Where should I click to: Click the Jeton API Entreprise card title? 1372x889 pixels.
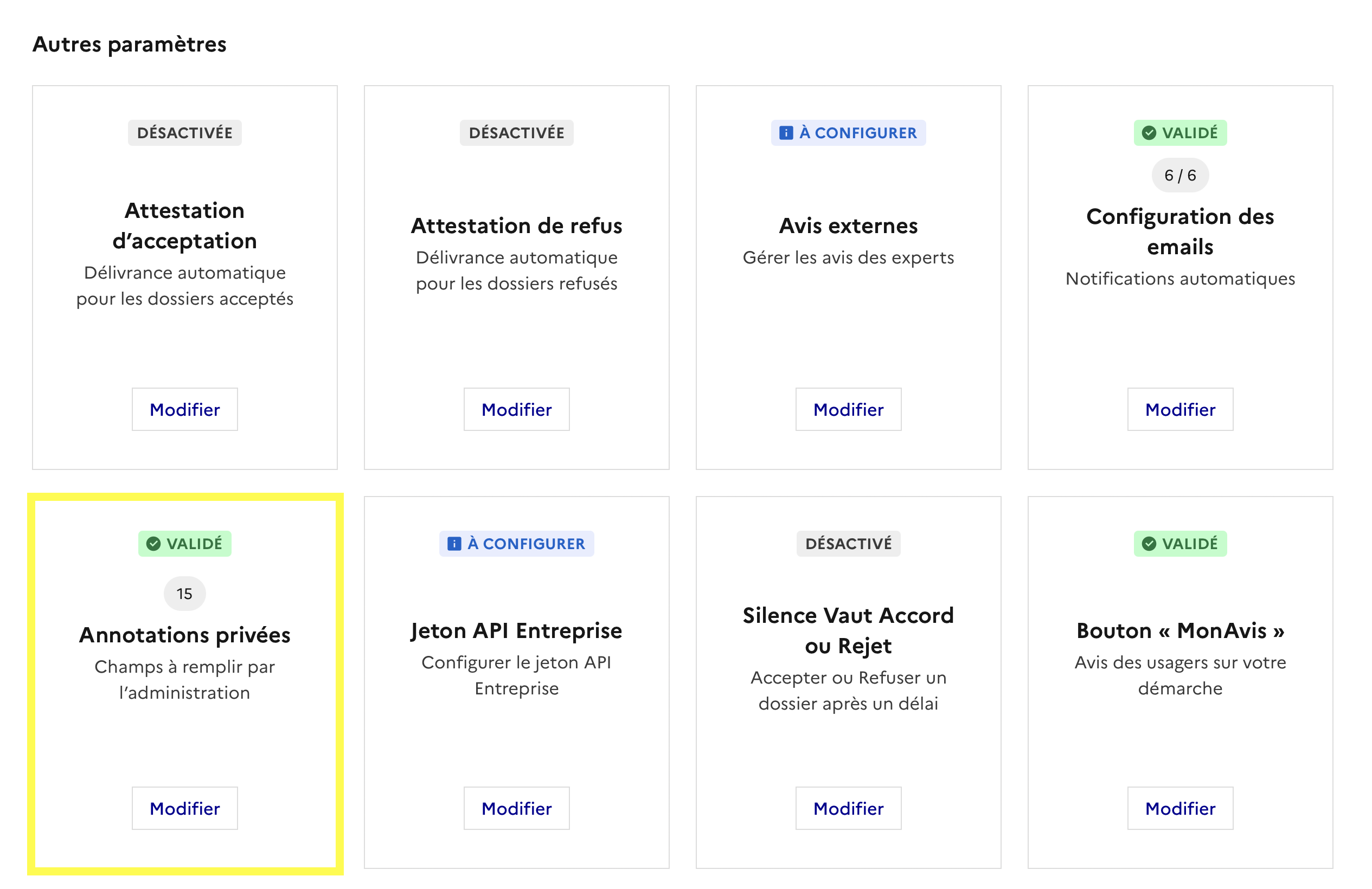(516, 631)
